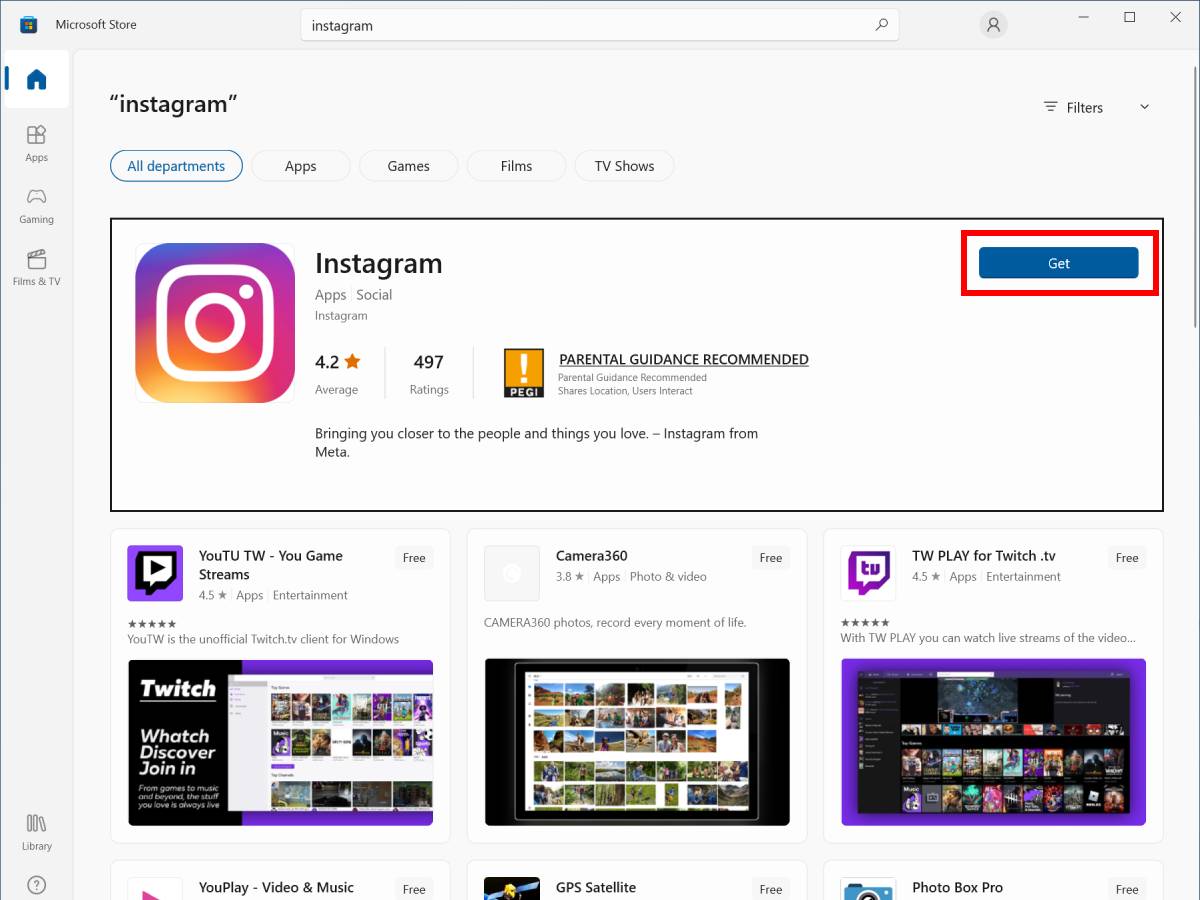
Task: Click the YouTU TW app icon
Action: [155, 573]
